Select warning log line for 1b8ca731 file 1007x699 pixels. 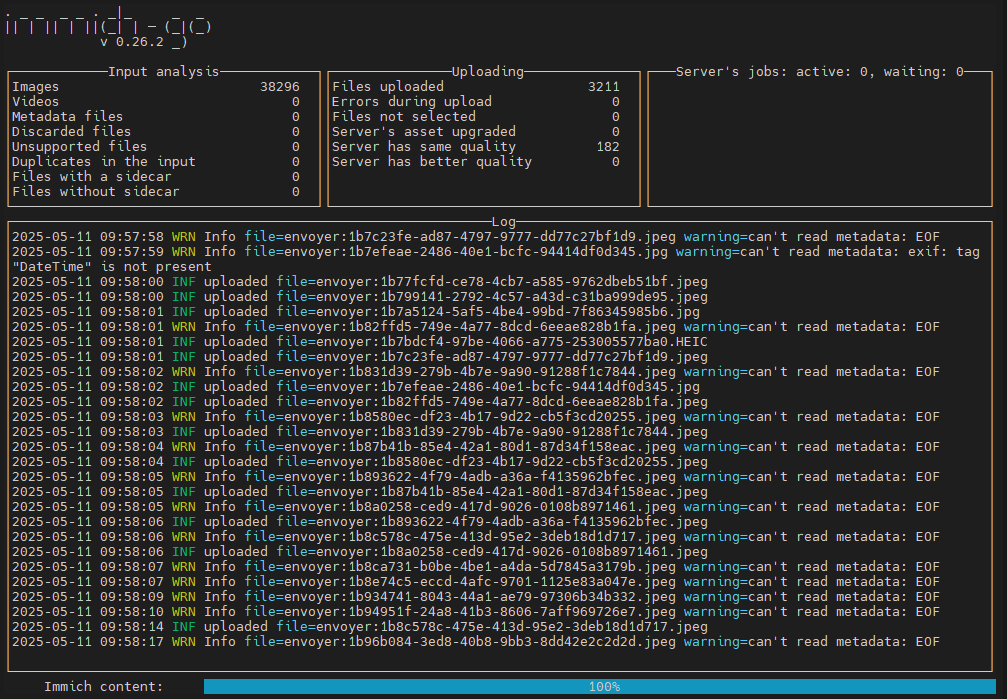click(476, 567)
